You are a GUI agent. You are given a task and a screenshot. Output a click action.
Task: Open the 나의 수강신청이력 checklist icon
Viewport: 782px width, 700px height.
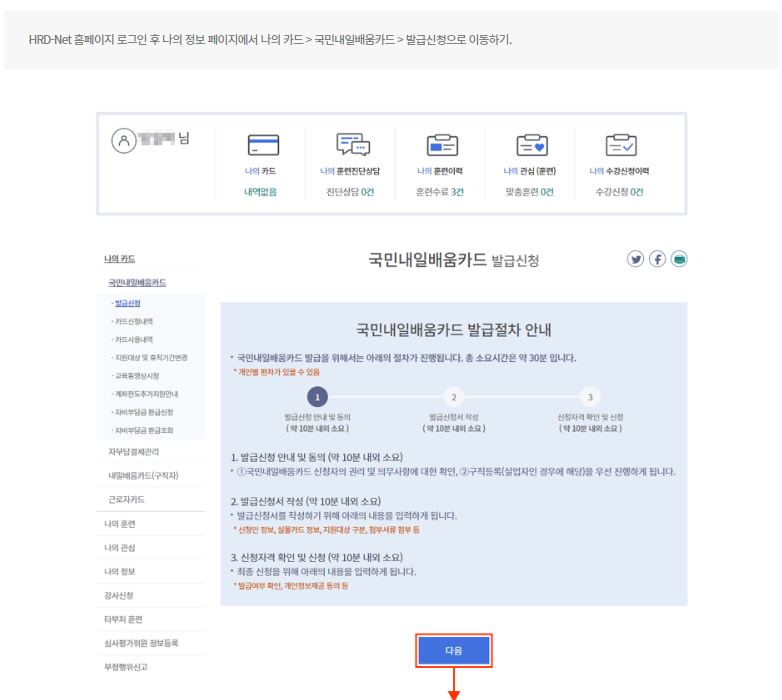click(621, 145)
